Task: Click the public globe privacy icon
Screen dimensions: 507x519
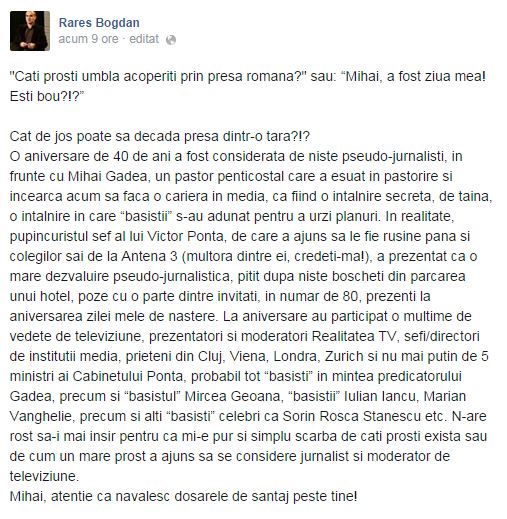Action: point(171,40)
